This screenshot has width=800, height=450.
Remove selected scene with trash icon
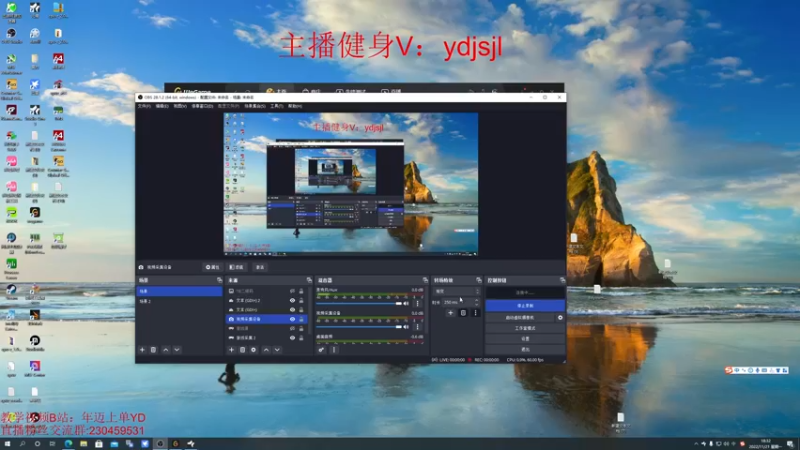tap(153, 350)
